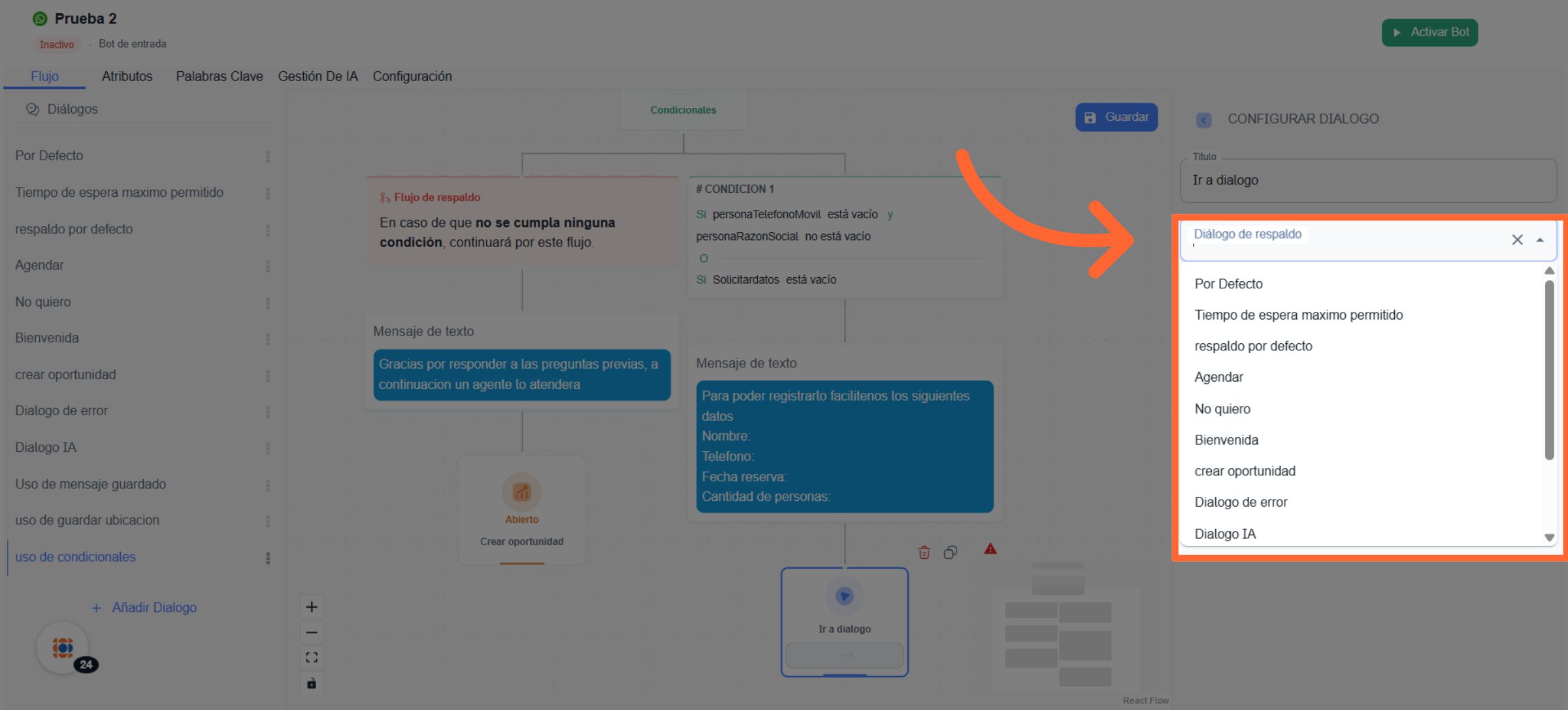This screenshot has height=710, width=1568.
Task: Open the chat widget with 24 badge
Action: (63, 648)
